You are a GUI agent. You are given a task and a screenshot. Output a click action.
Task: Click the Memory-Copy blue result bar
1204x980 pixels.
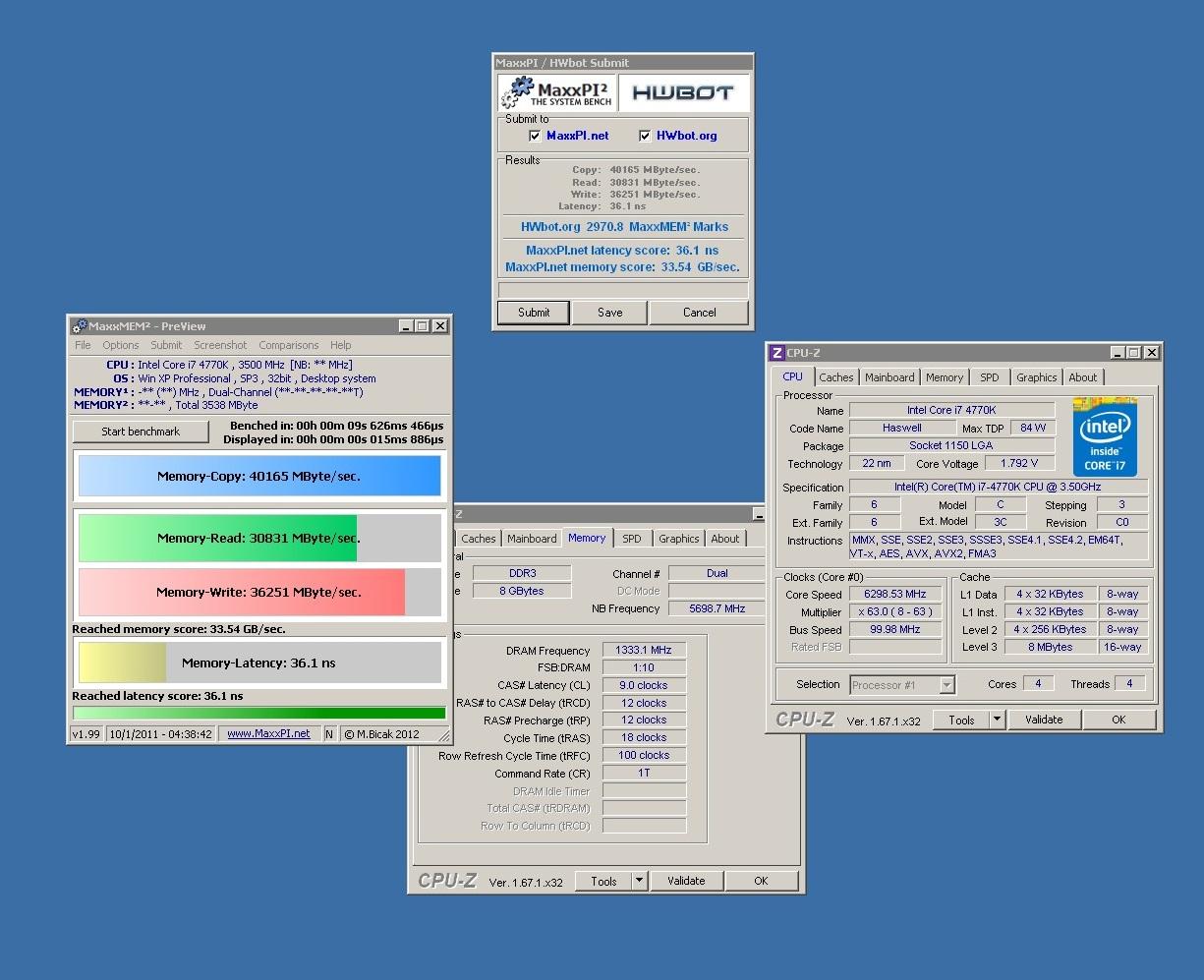coord(259,476)
